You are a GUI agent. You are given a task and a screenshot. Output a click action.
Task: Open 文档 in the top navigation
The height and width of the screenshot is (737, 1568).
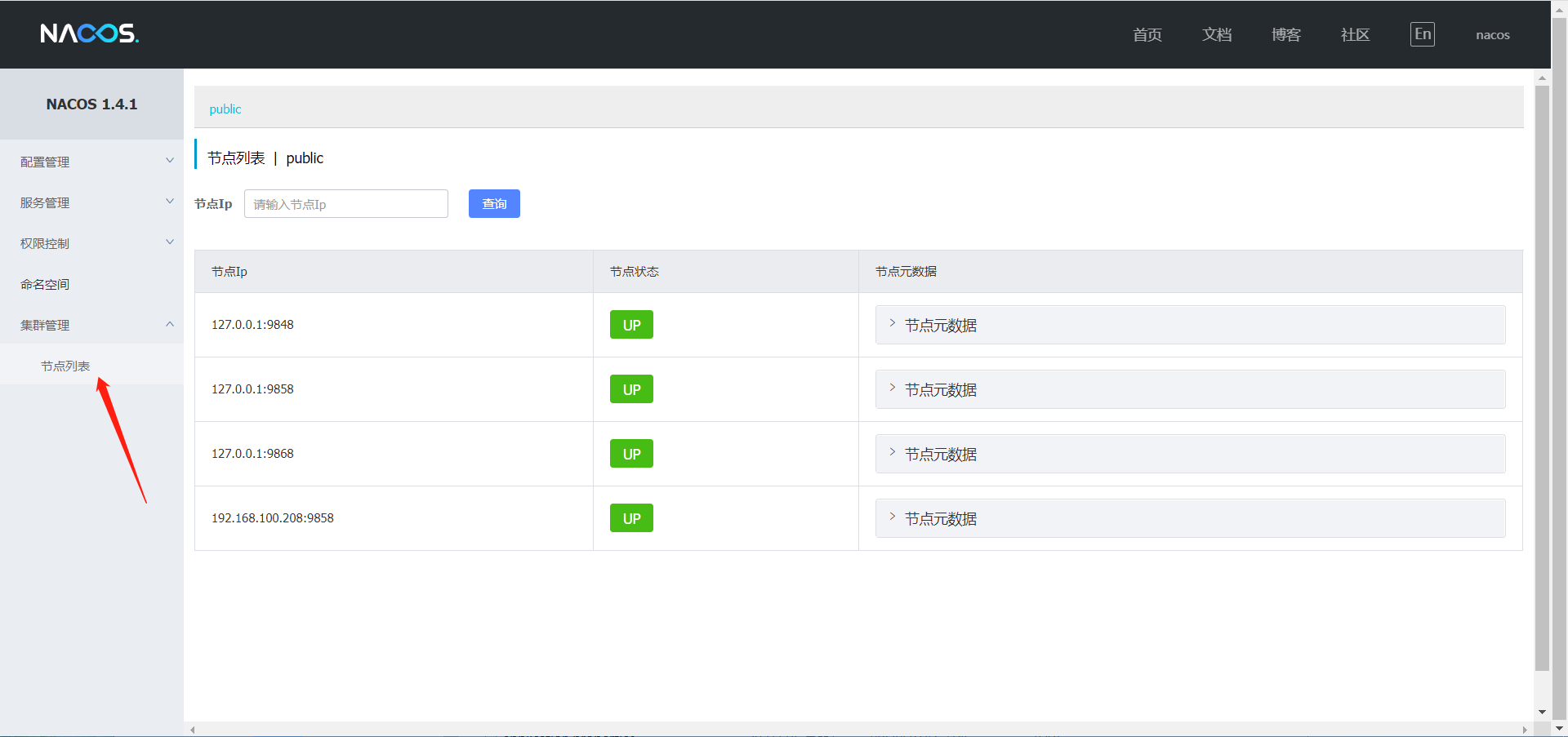click(x=1217, y=34)
